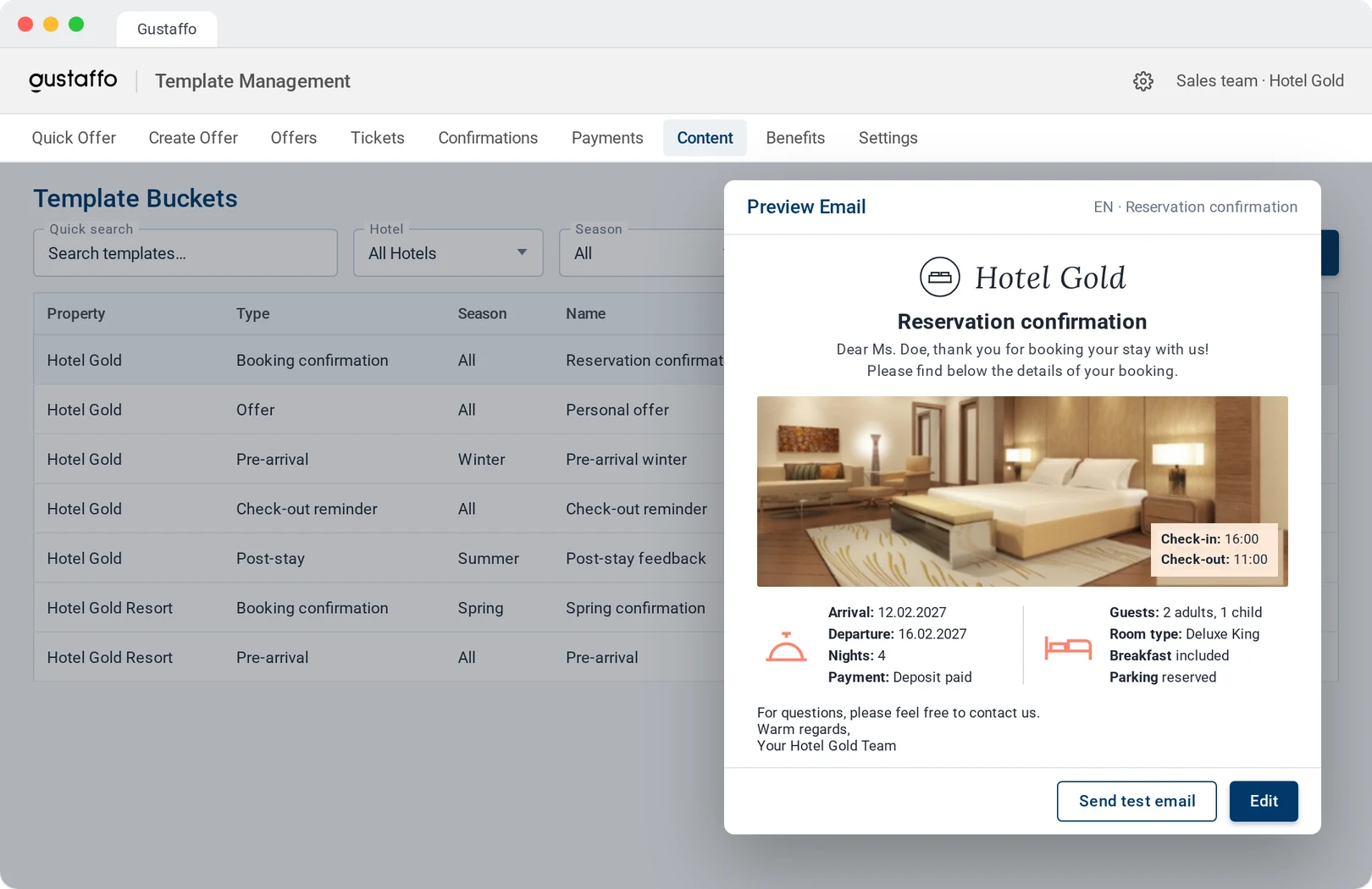This screenshot has height=889, width=1372.
Task: Select the Gustaffo window tab
Action: pos(167,29)
